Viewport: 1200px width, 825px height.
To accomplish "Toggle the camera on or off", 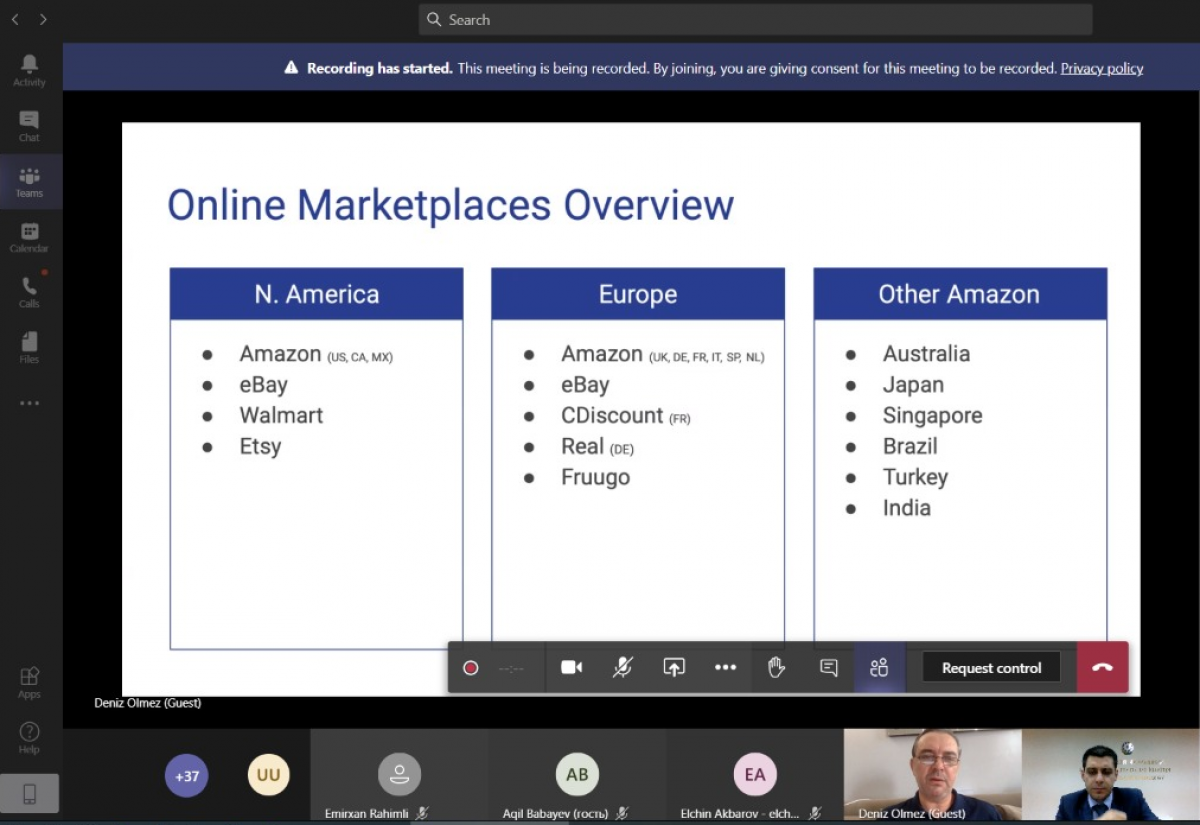I will pyautogui.click(x=572, y=668).
